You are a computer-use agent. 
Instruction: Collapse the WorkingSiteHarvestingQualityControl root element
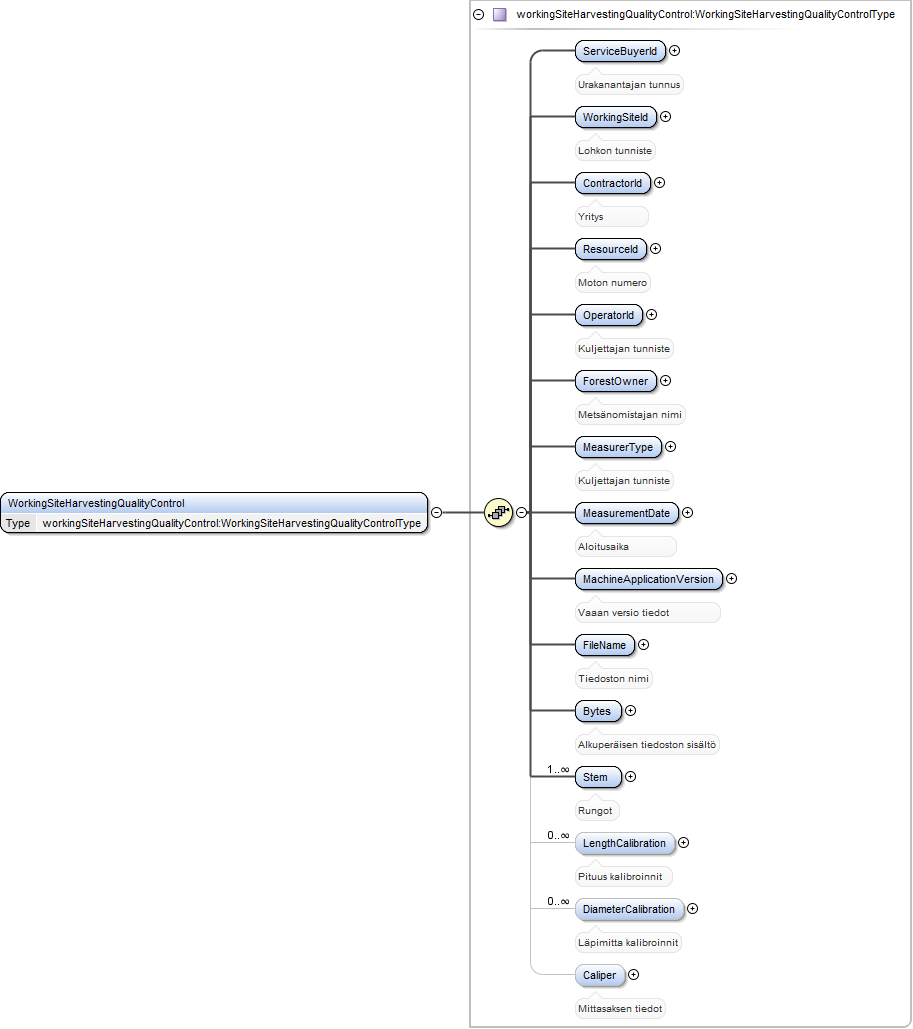pyautogui.click(x=436, y=513)
